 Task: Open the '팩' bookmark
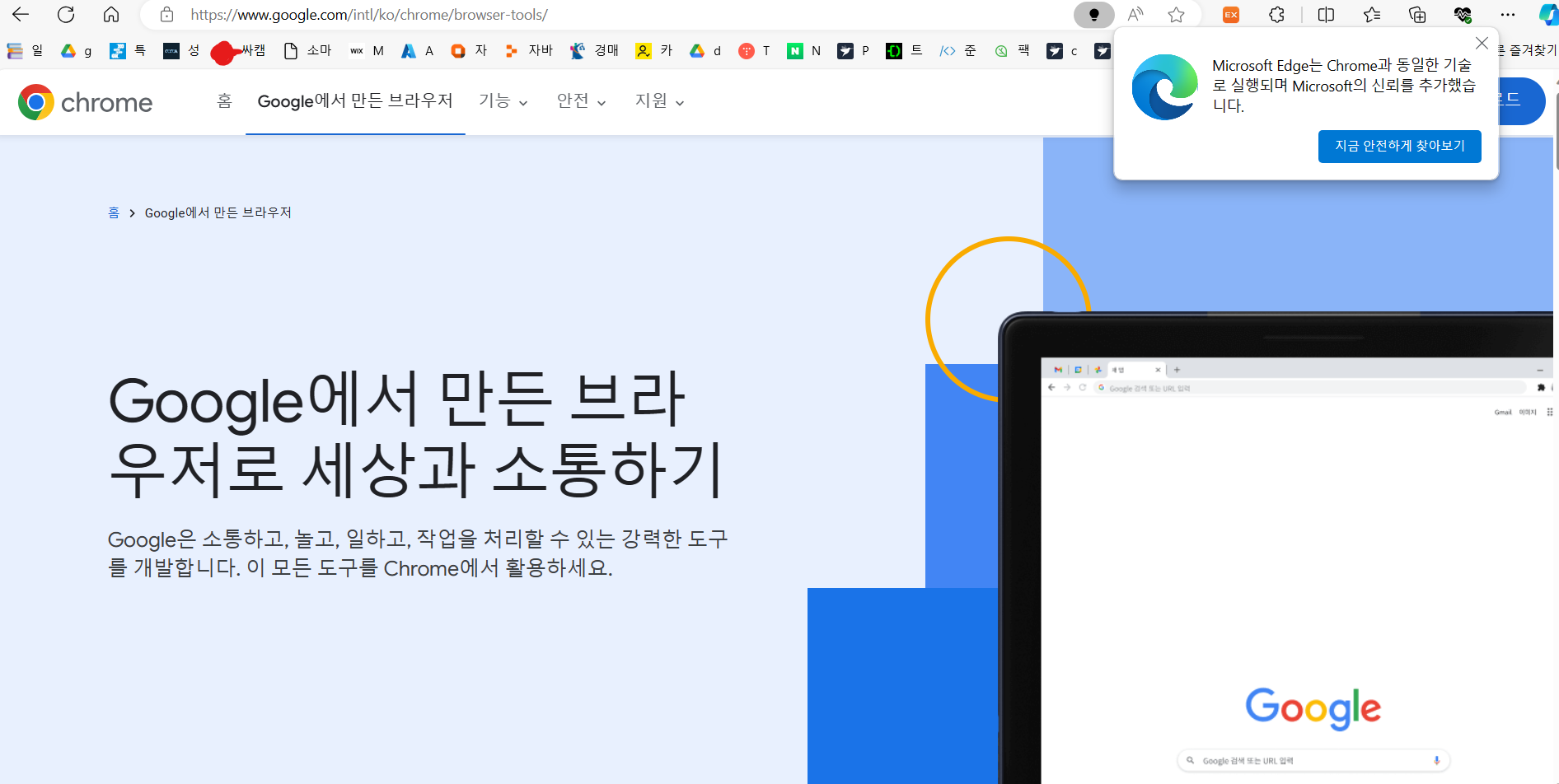(1012, 51)
